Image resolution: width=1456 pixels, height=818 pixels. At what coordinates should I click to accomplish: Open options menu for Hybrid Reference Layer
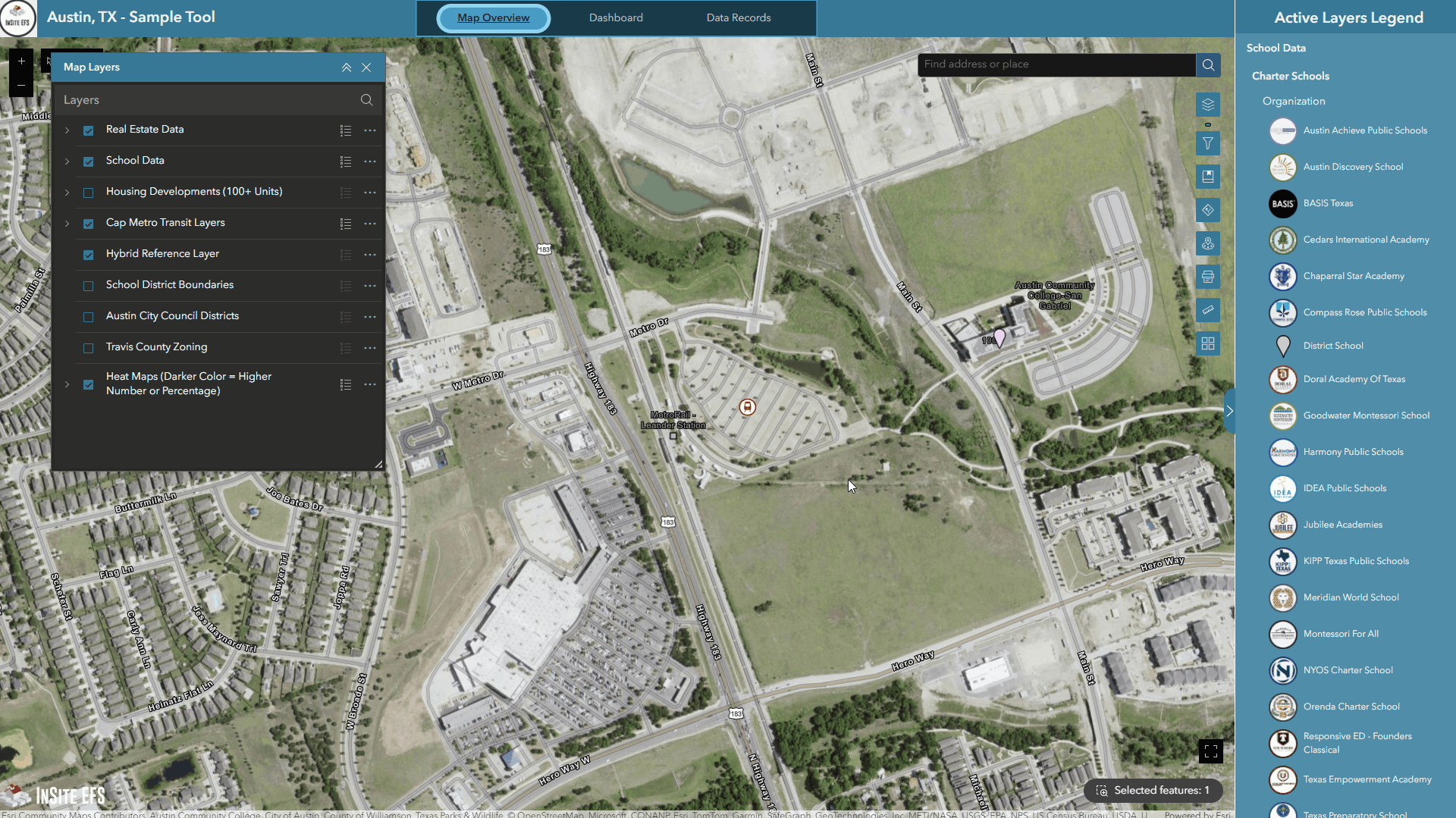click(370, 255)
